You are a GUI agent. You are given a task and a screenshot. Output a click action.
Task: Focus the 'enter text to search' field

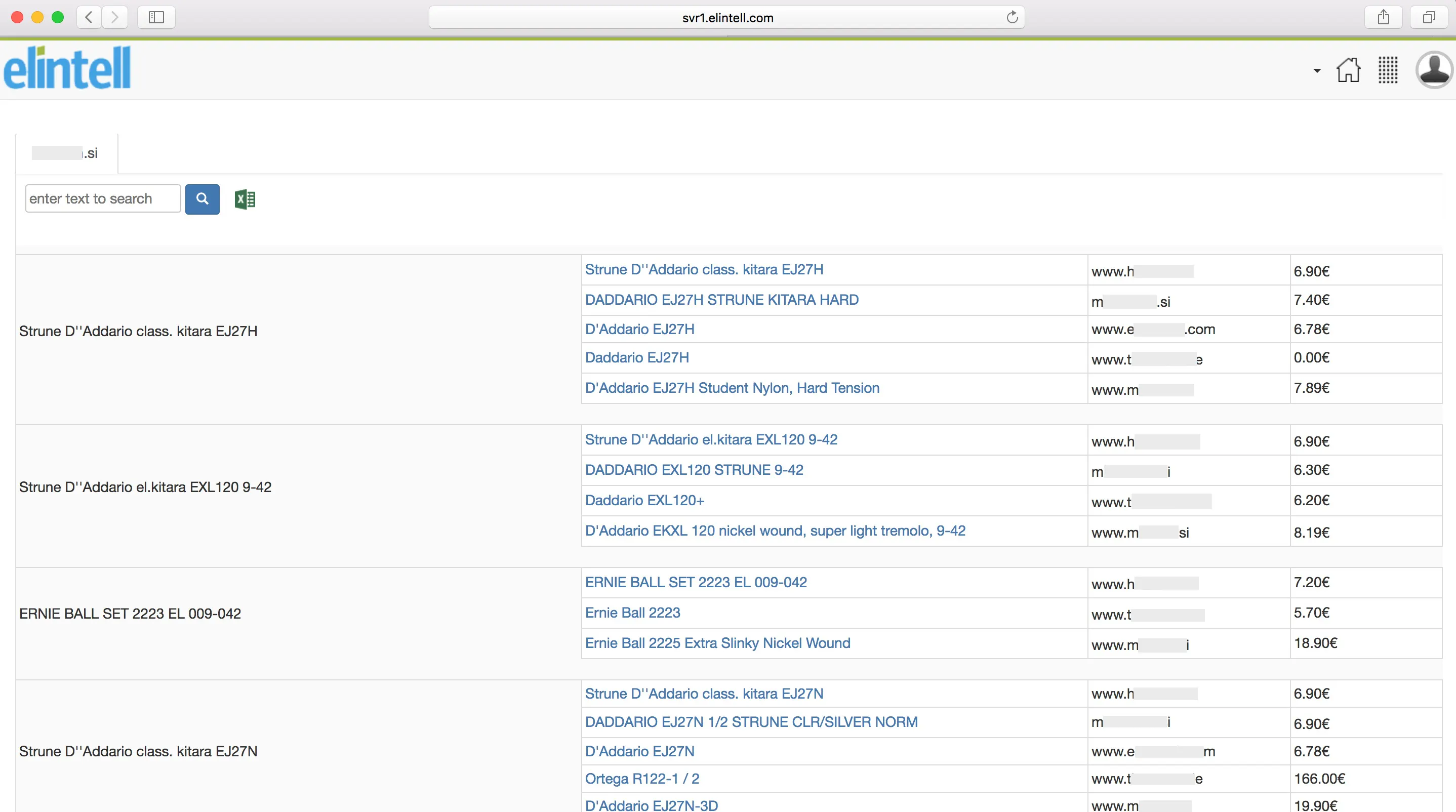pos(103,198)
